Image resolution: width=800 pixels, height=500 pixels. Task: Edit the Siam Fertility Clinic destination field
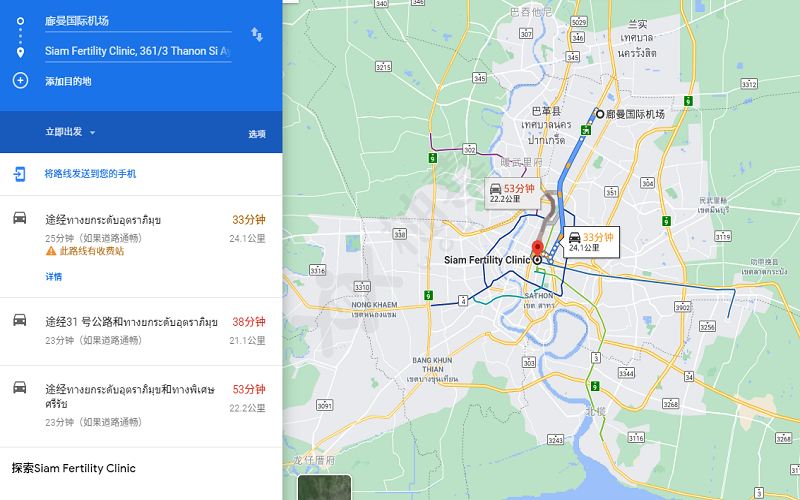point(138,51)
